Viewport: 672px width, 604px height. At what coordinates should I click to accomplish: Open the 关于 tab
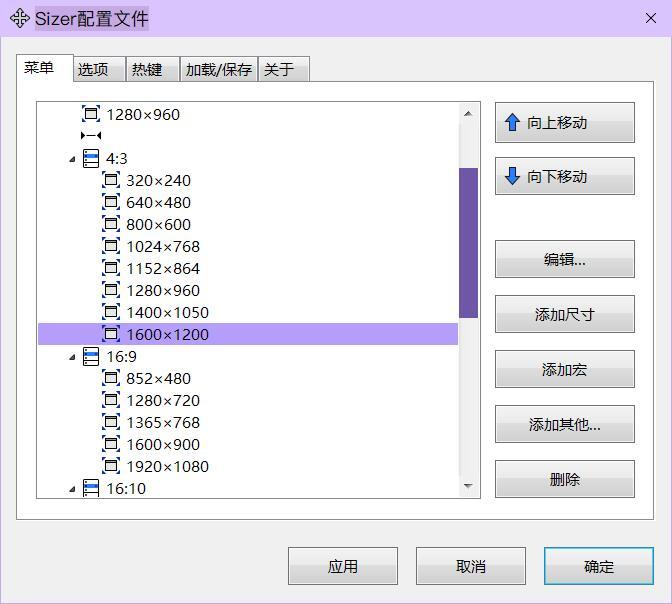[284, 69]
